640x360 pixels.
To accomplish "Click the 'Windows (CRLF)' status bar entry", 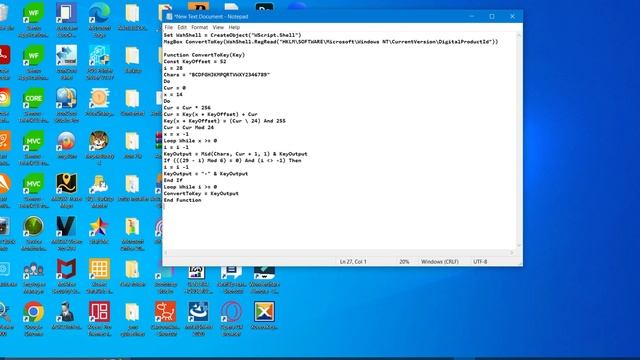I will click(x=440, y=262).
